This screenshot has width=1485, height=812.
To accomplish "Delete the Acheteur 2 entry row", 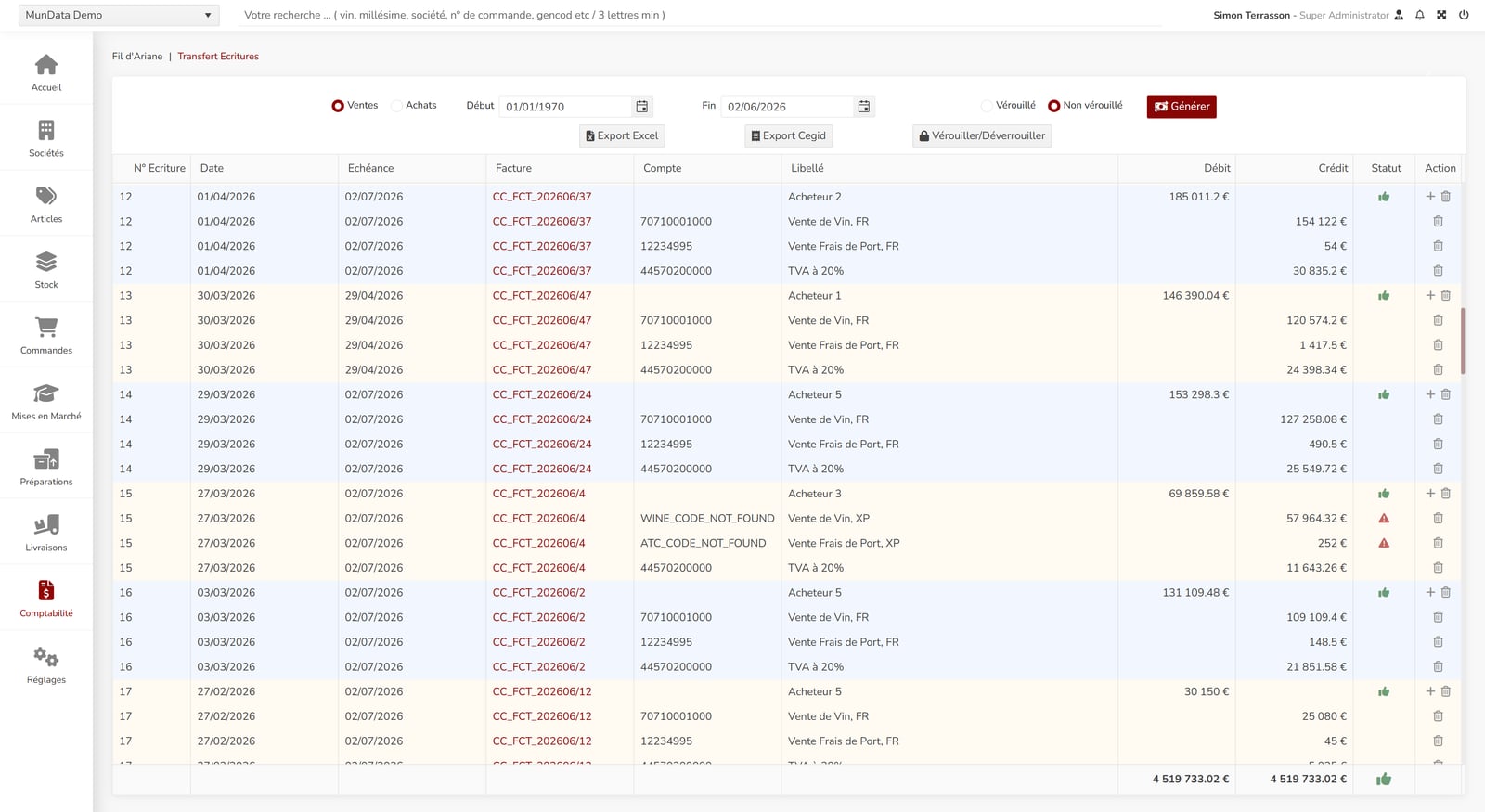I will [1446, 197].
